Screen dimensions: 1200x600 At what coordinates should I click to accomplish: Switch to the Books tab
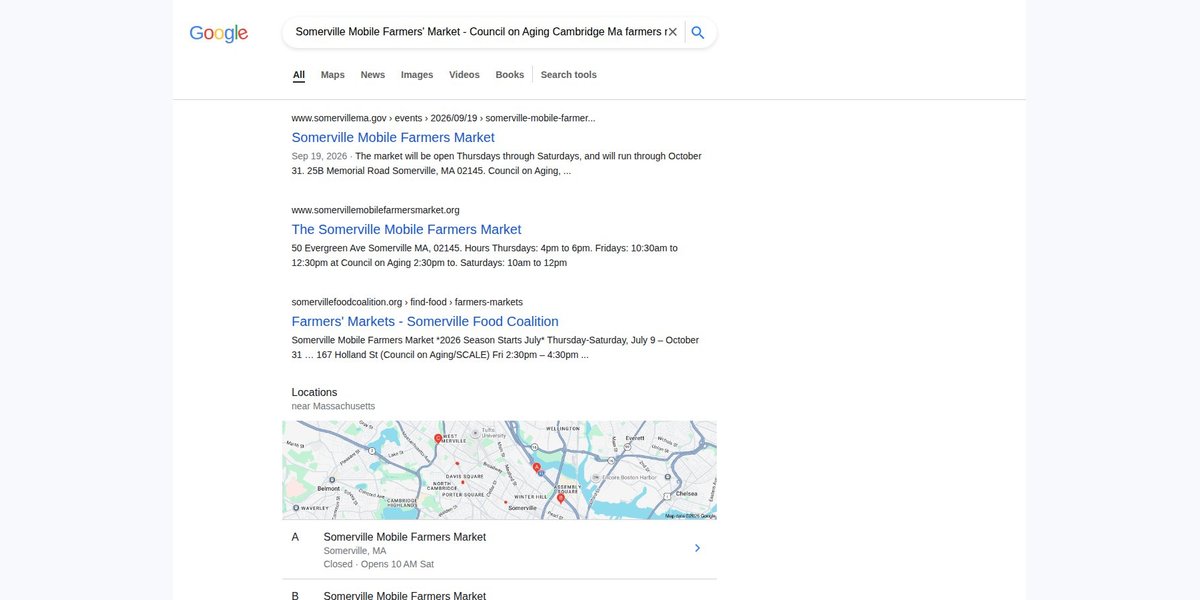(510, 75)
